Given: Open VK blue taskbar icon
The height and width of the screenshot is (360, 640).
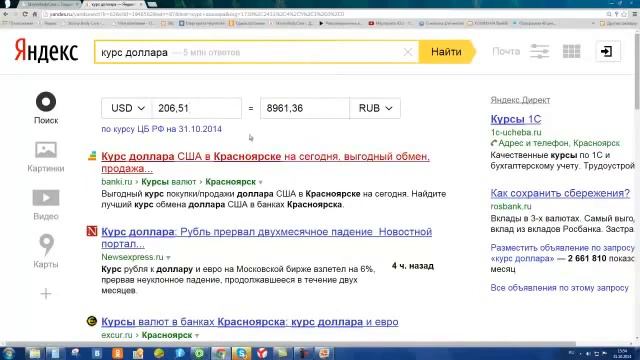Looking at the screenshot, I should click(x=97, y=353).
